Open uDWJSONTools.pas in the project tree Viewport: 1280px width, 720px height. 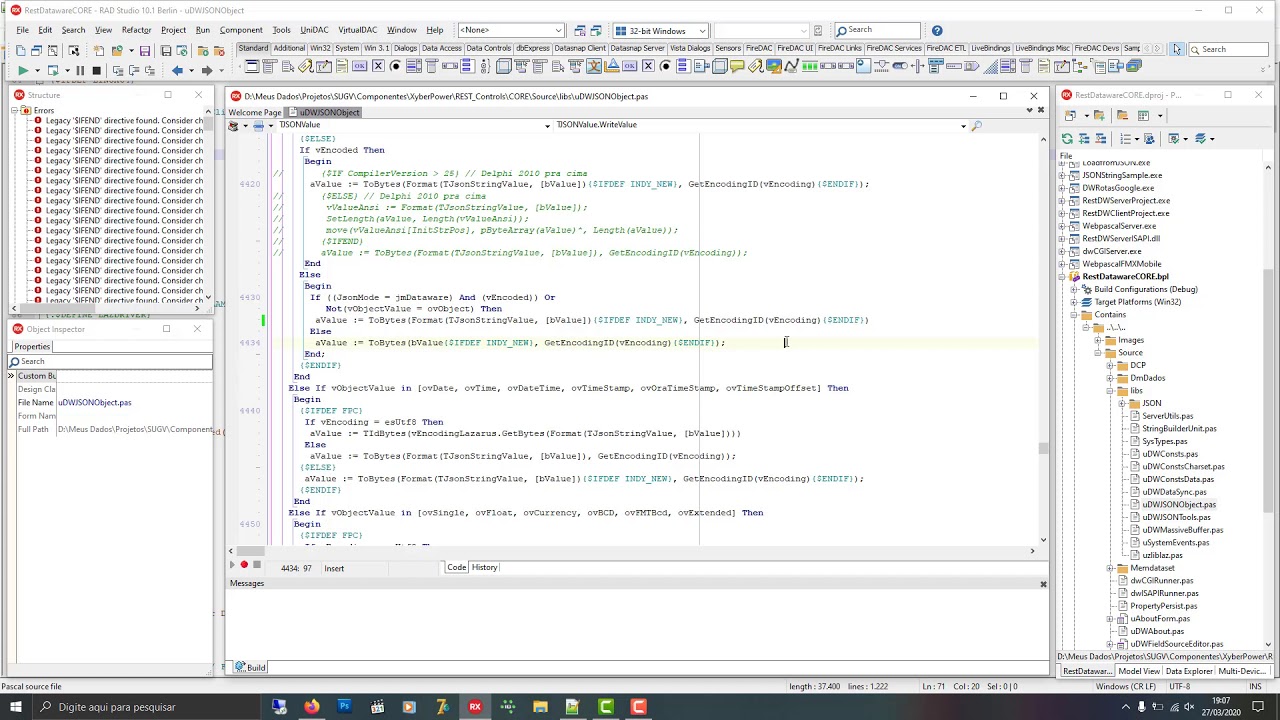pos(1176,518)
